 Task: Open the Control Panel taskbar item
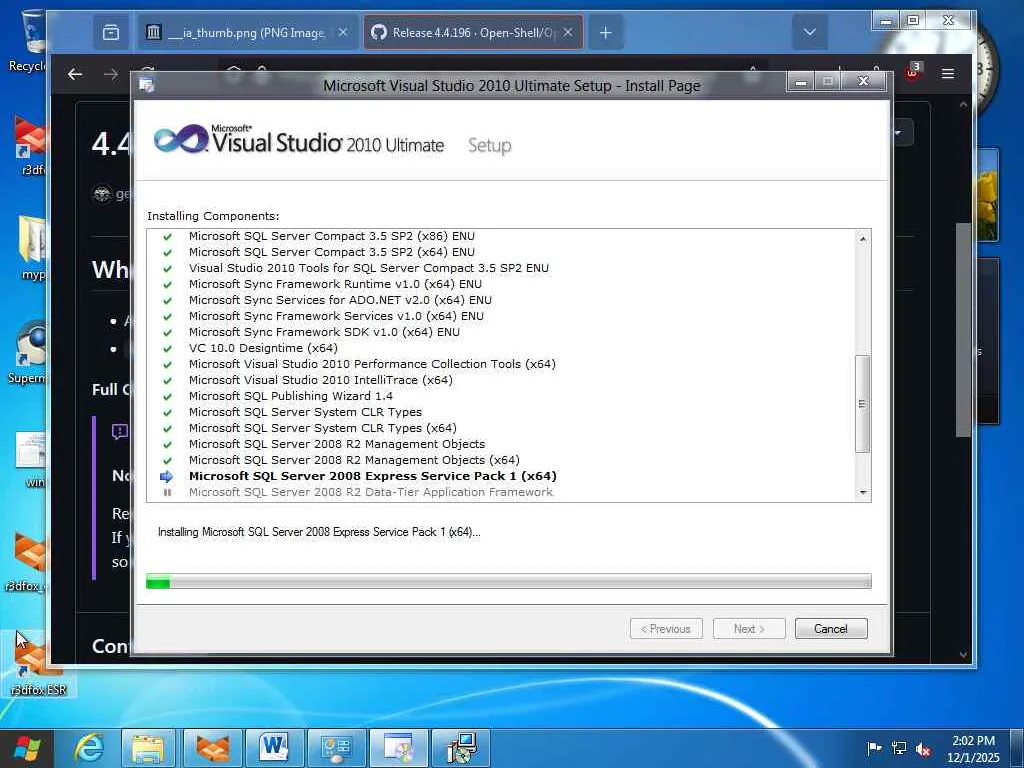tap(337, 748)
